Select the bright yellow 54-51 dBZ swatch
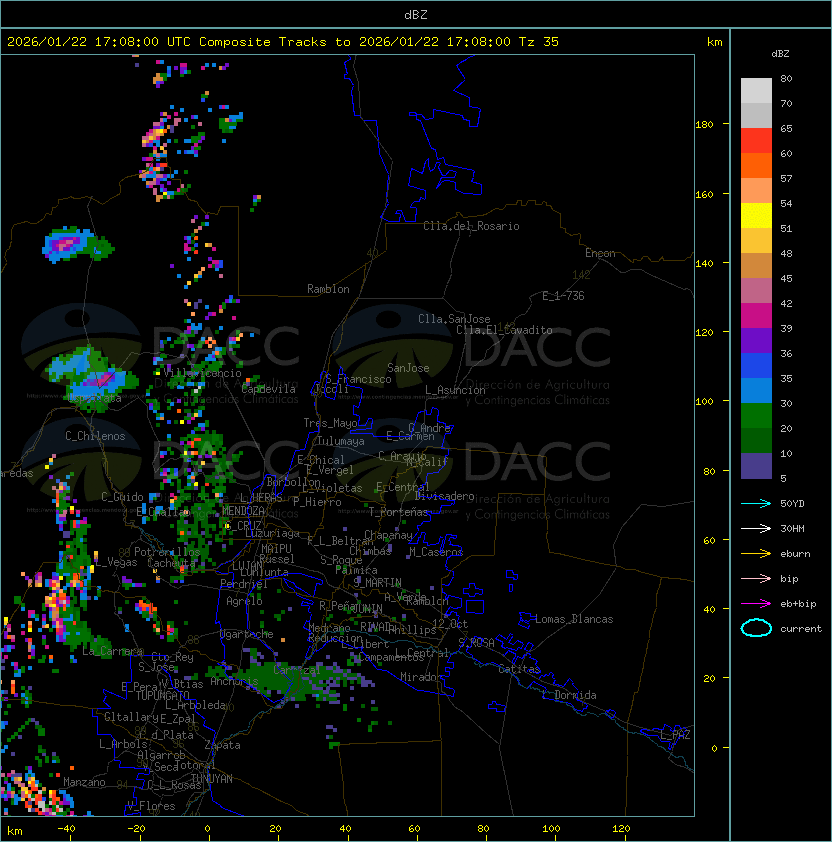This screenshot has height=842, width=832. [756, 216]
